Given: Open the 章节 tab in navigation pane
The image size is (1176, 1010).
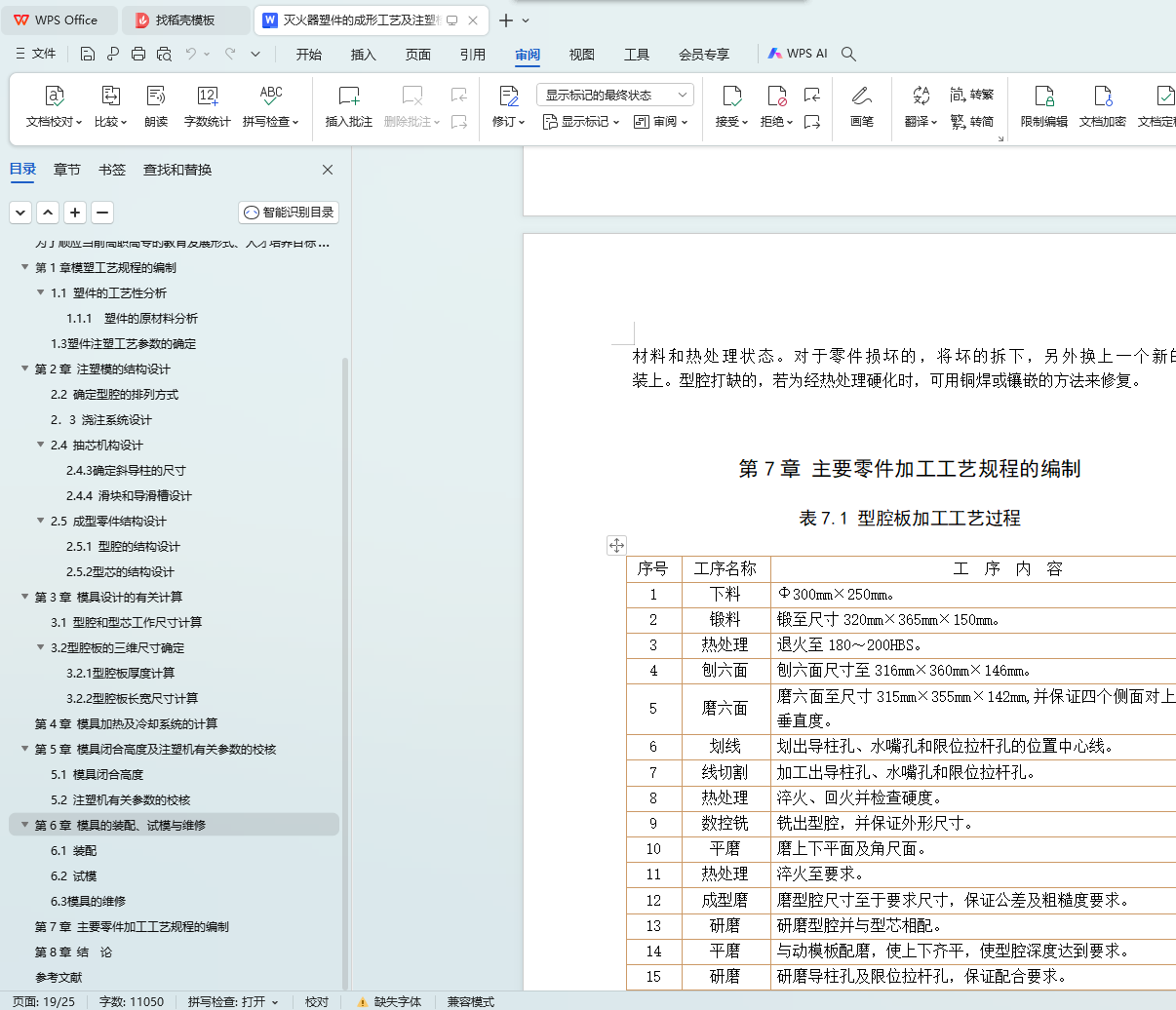Looking at the screenshot, I should point(67,170).
